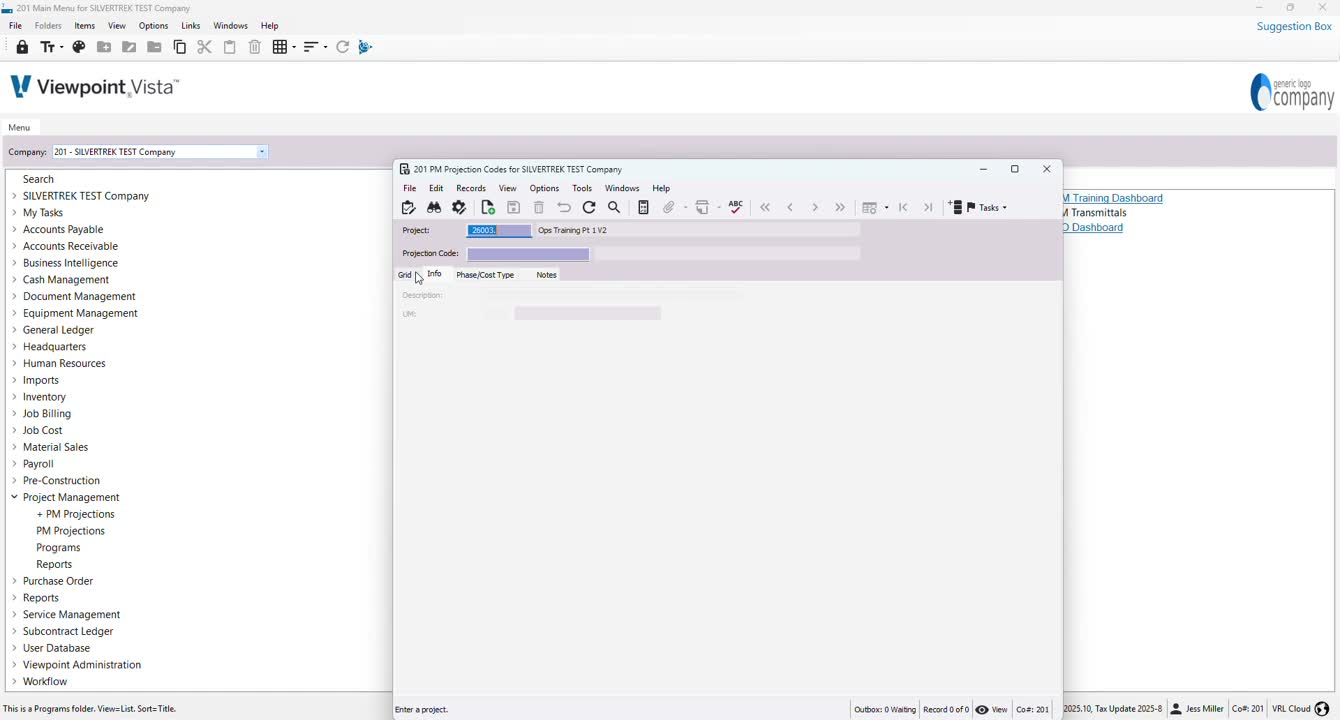Click the clipboard paste icon in main toolbar
Viewport: 1340px width, 720px height.
[230, 47]
